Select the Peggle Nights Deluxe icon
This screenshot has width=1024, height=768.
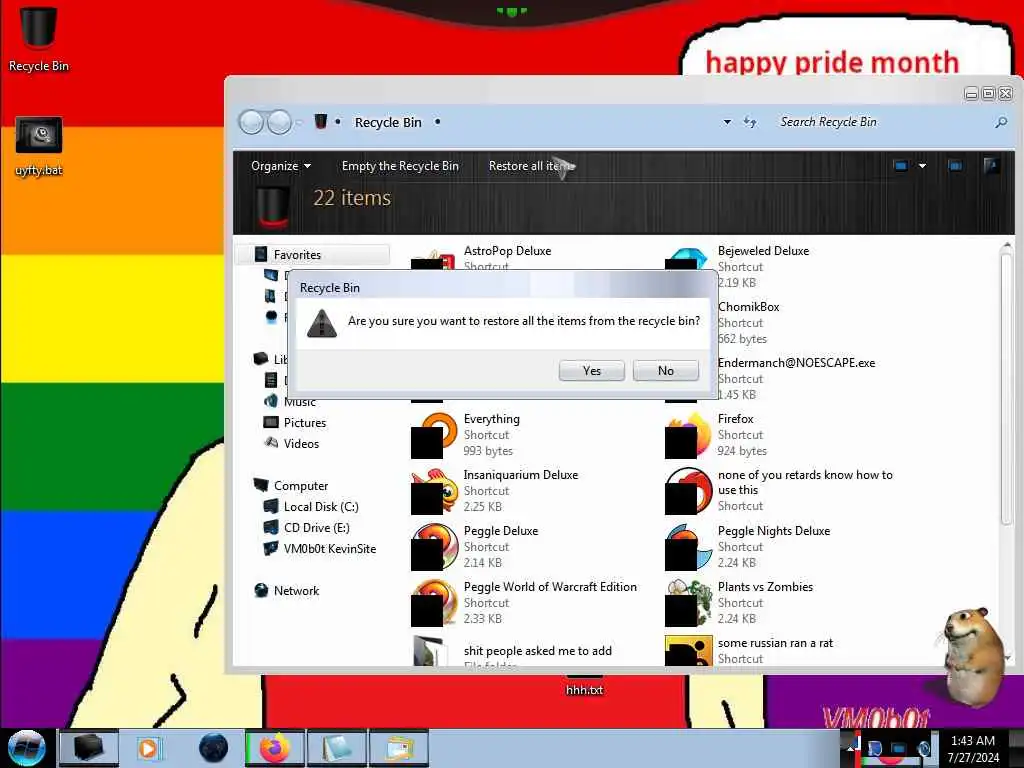pyautogui.click(x=688, y=547)
